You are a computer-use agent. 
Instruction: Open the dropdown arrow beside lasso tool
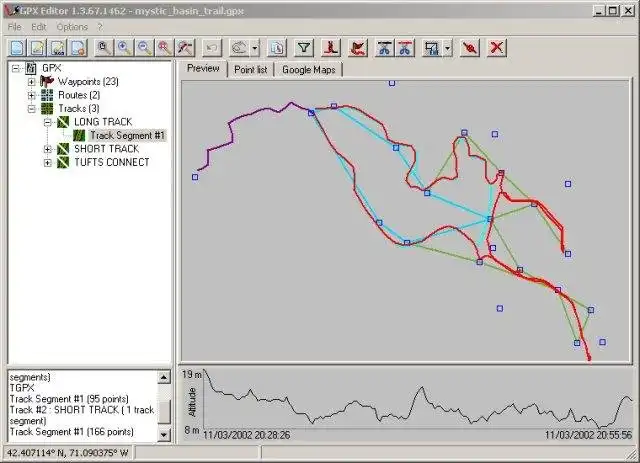[255, 48]
